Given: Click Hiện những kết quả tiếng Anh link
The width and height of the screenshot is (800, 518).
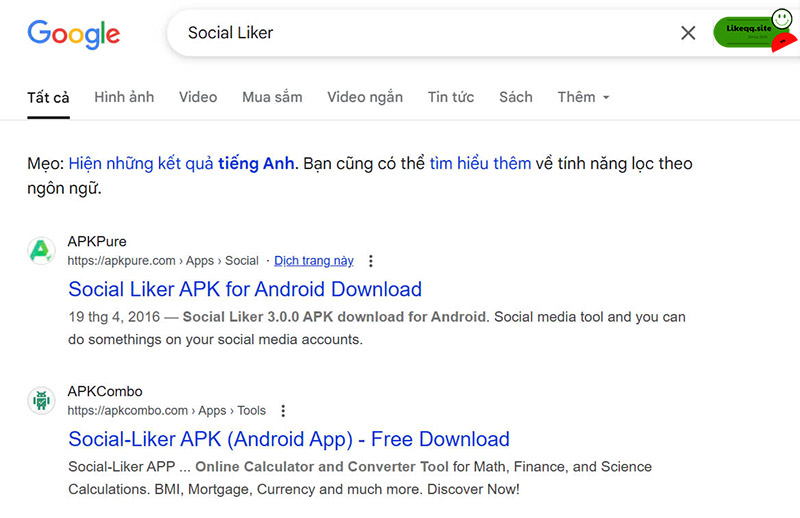Looking at the screenshot, I should [x=181, y=163].
